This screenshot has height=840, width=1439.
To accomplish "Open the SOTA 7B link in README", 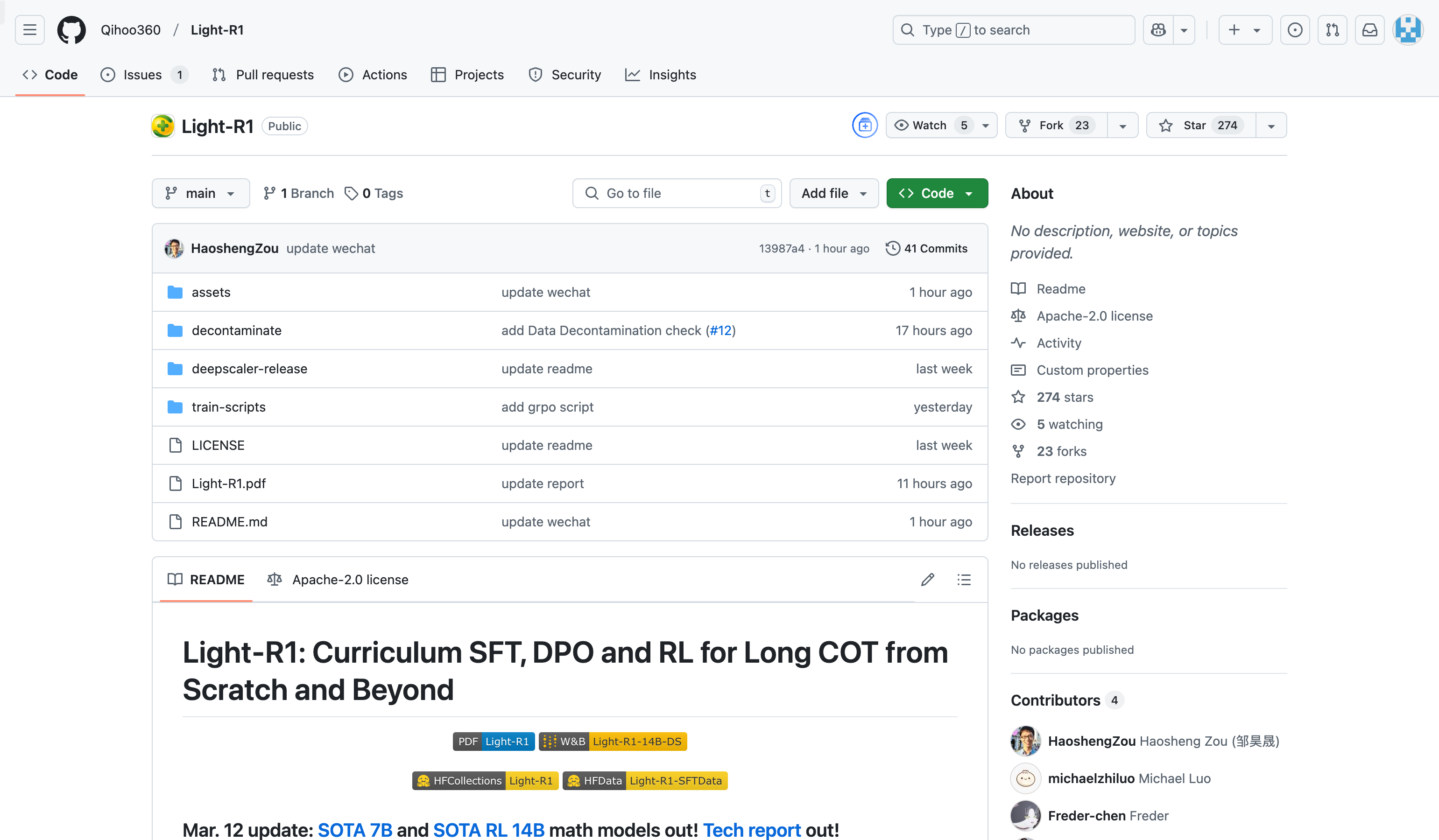I will click(x=354, y=829).
